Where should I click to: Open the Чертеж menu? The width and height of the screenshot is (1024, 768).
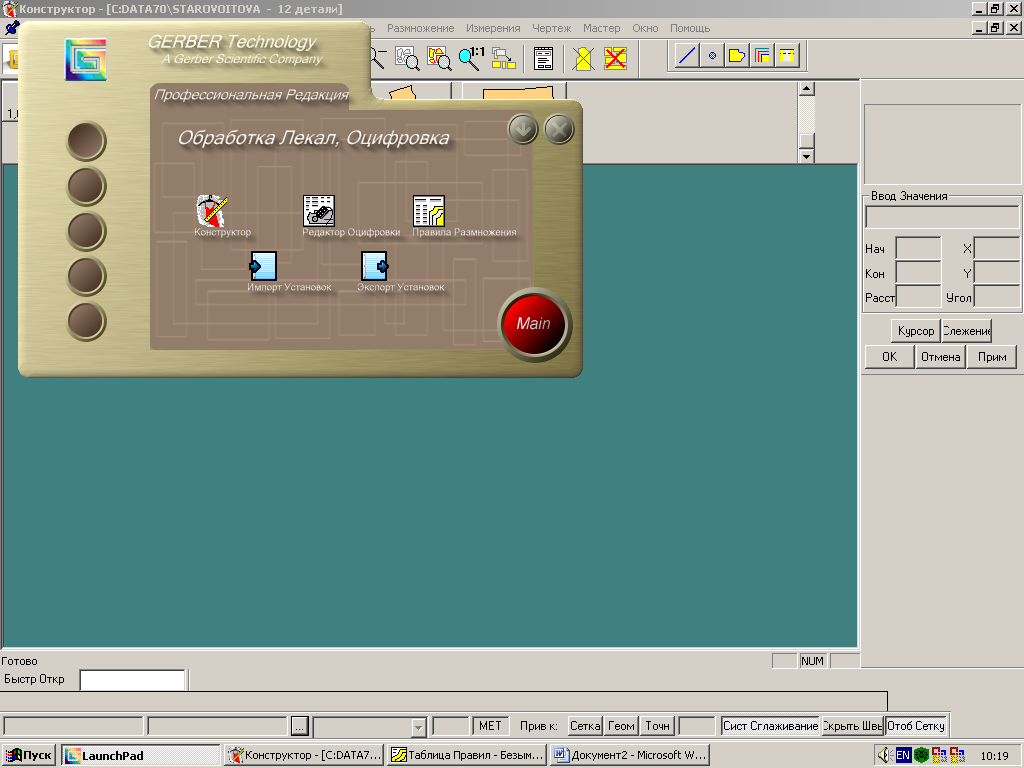click(x=551, y=28)
